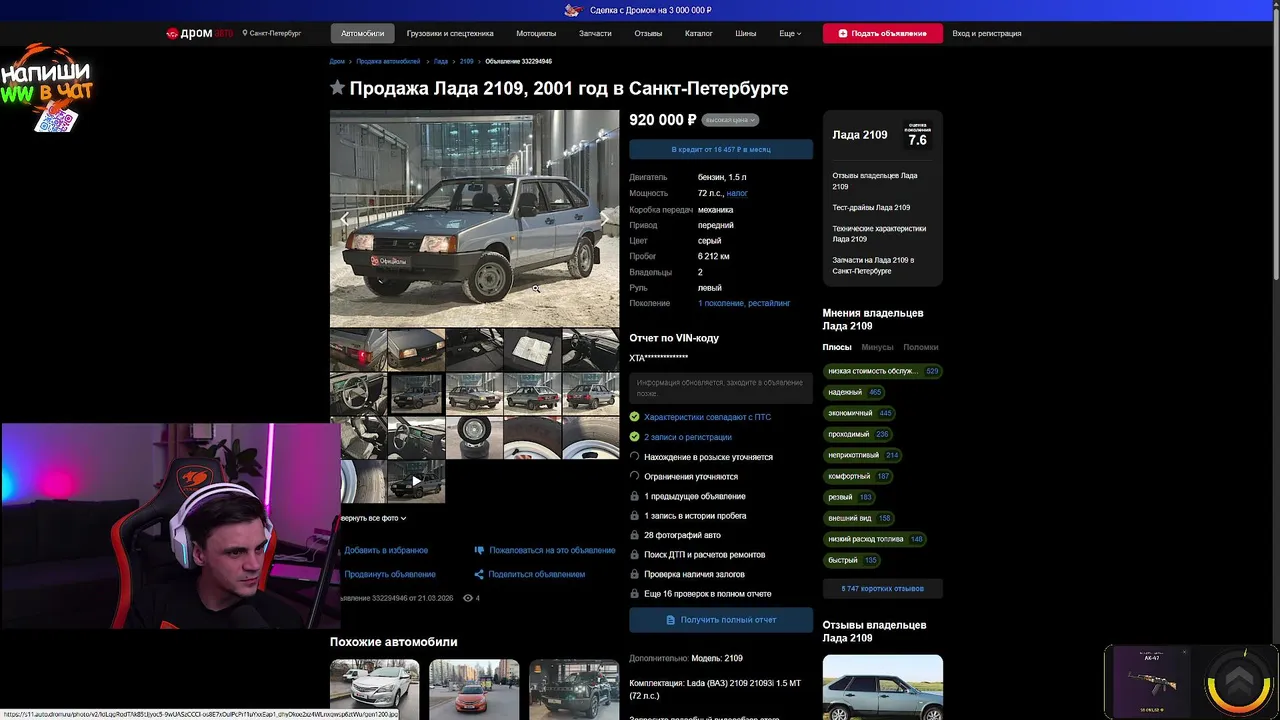Open the spare wheel photo thumbnail

click(x=474, y=438)
